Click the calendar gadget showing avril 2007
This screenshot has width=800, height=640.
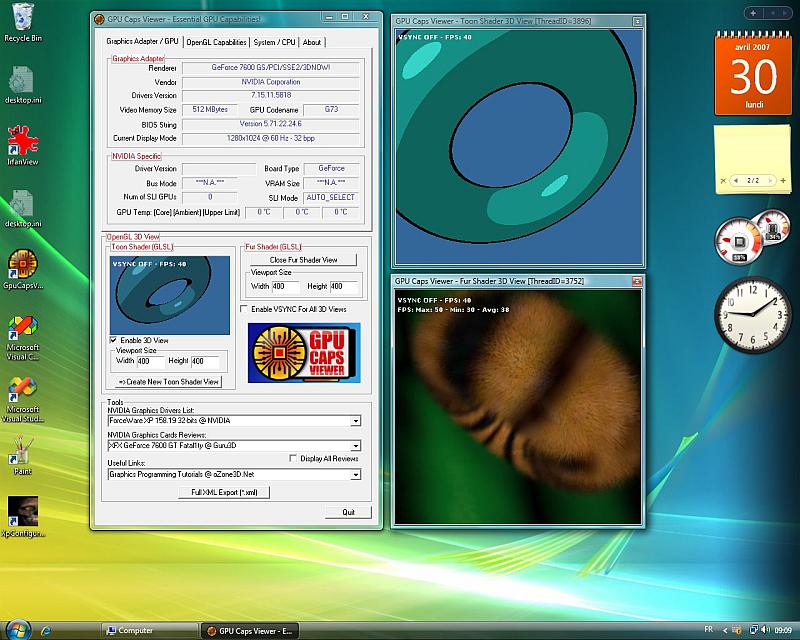[753, 73]
